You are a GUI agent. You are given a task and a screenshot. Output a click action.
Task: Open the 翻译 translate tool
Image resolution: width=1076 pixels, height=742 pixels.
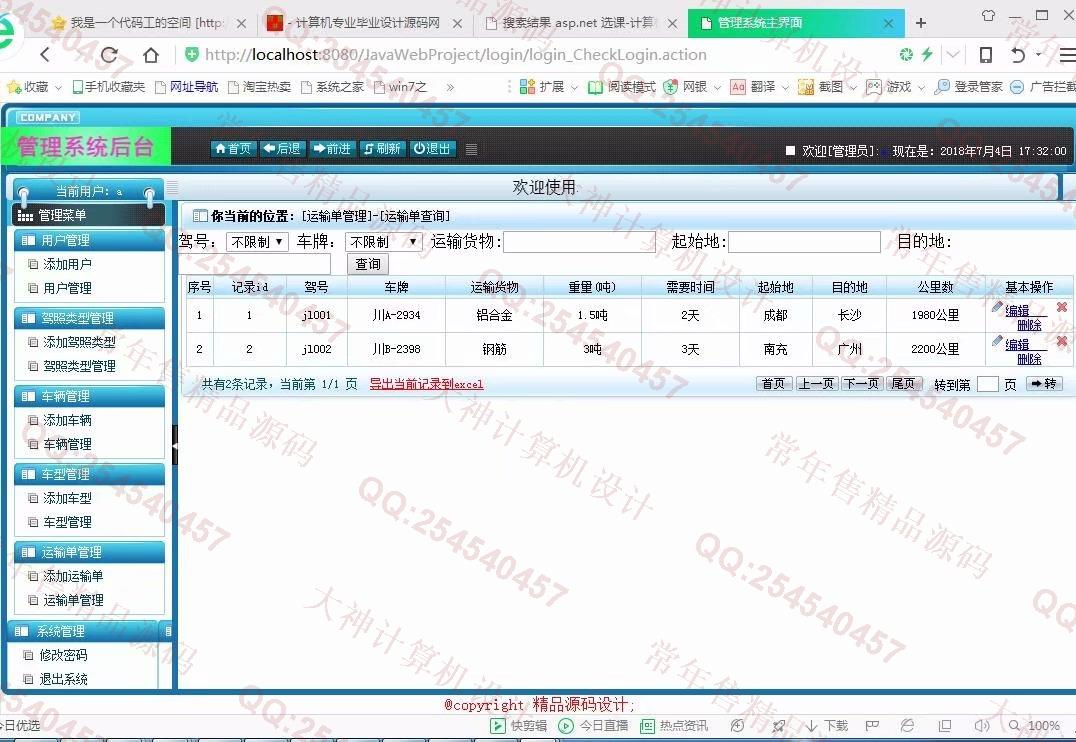tap(753, 86)
